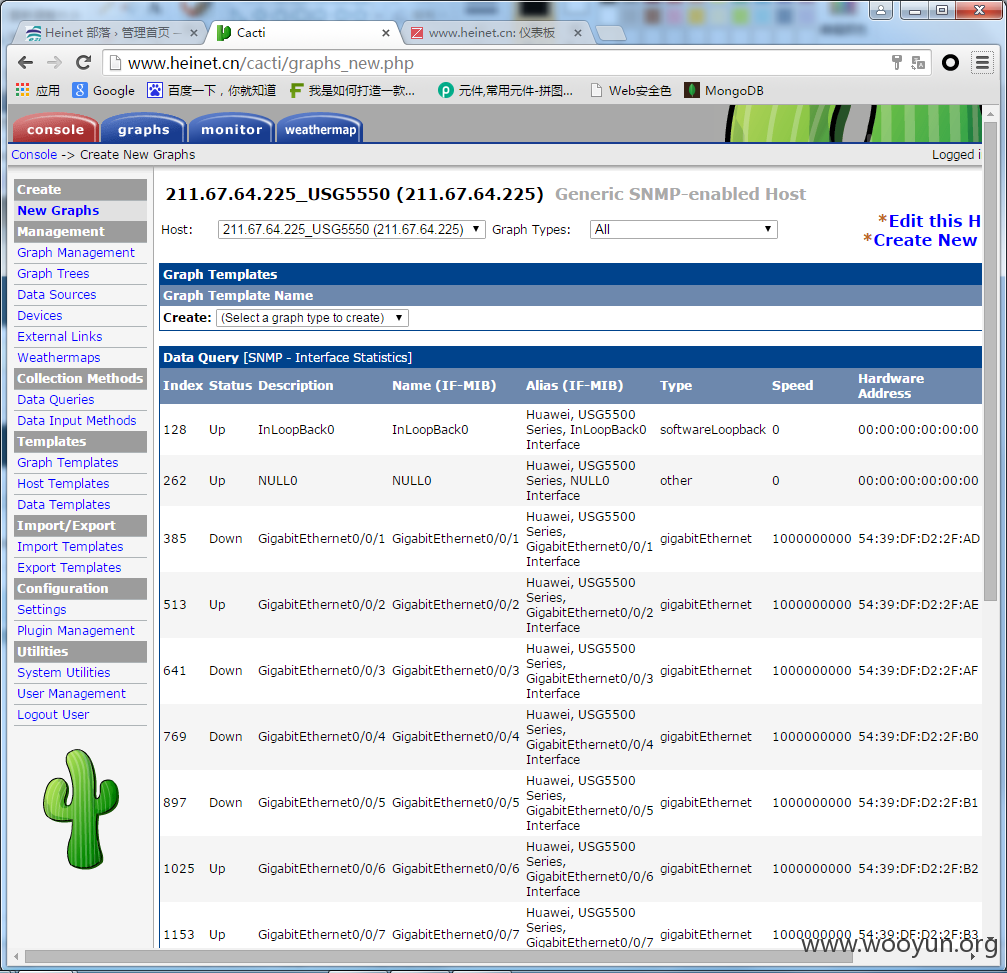Click the black circle extension icon
This screenshot has height=973, width=1007.
[950, 62]
